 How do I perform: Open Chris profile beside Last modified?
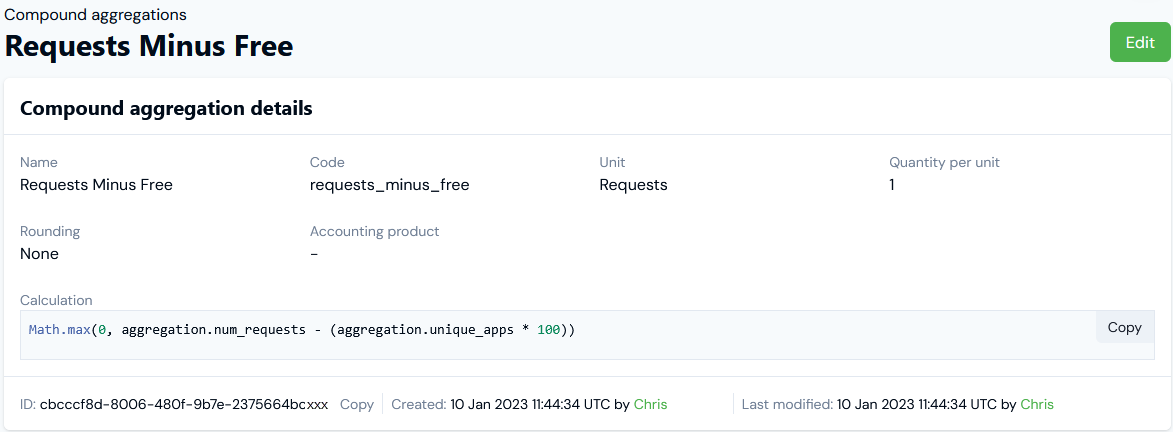click(1036, 404)
